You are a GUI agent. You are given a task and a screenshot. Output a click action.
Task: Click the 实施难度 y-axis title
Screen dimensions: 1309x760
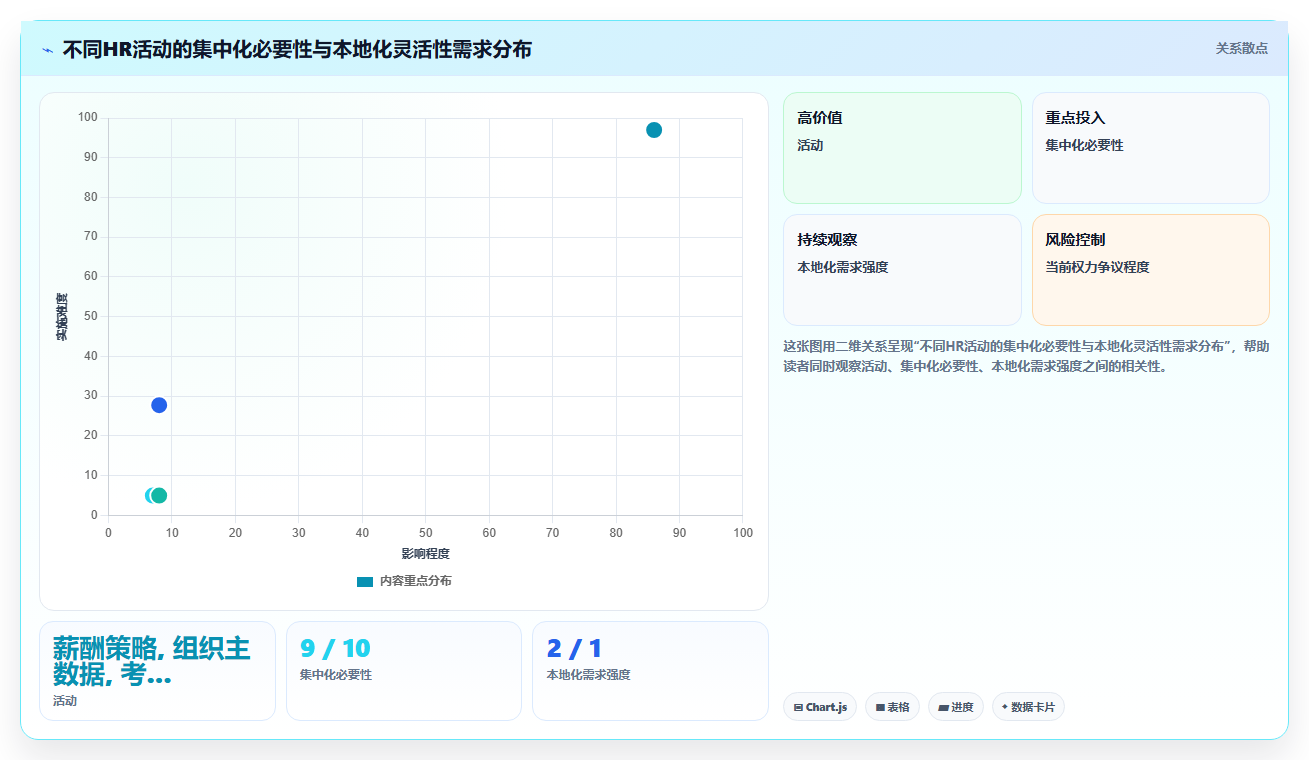pos(62,316)
